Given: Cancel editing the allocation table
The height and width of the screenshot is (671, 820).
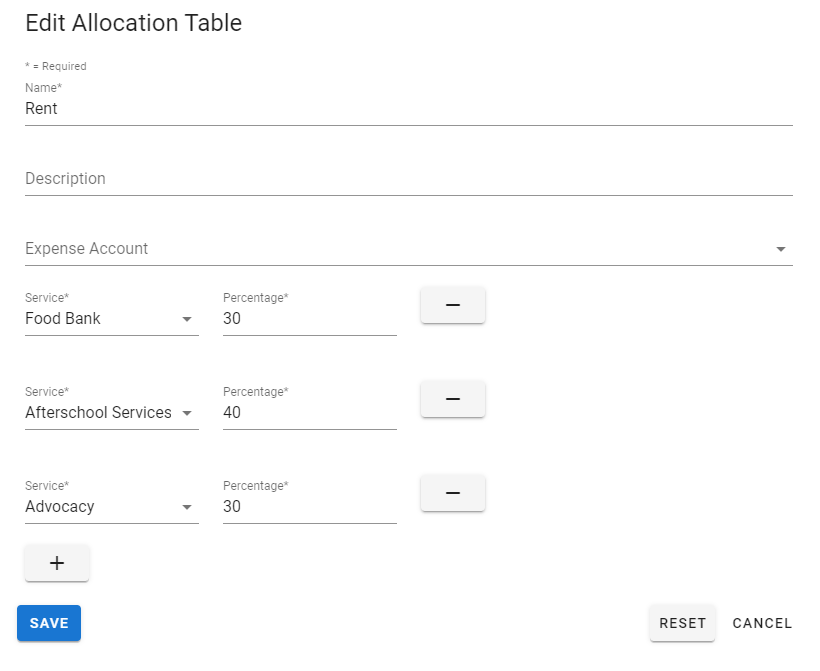Looking at the screenshot, I should click(x=762, y=622).
